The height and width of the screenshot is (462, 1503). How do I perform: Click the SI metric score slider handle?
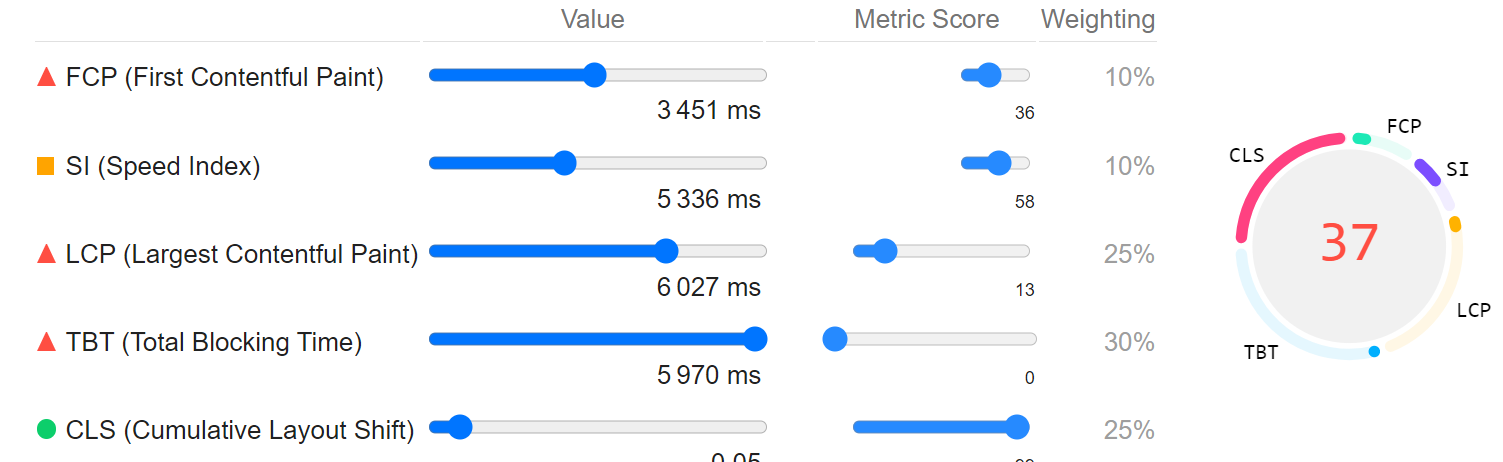tap(998, 163)
